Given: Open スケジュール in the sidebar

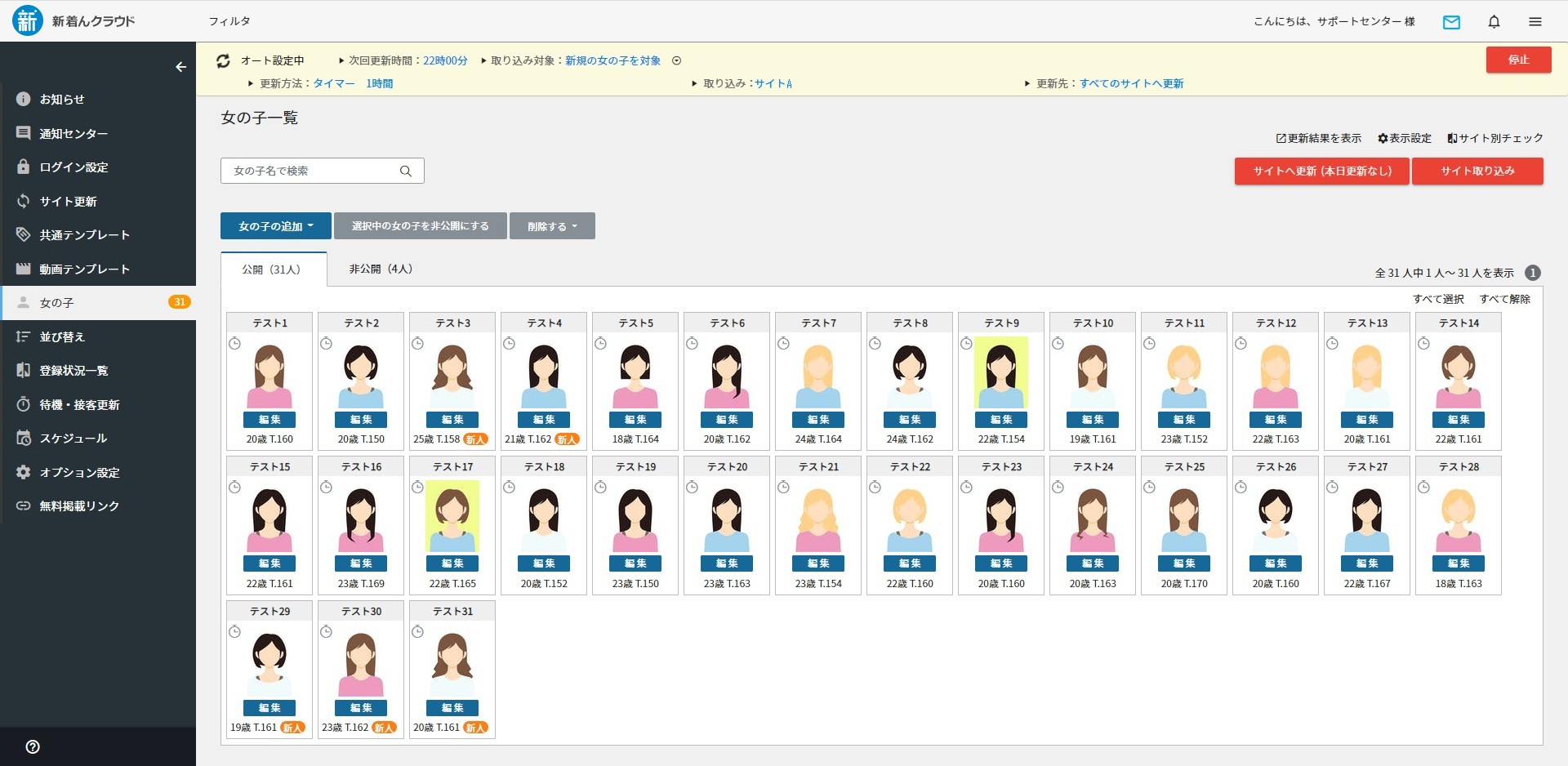Looking at the screenshot, I should pyautogui.click(x=73, y=439).
